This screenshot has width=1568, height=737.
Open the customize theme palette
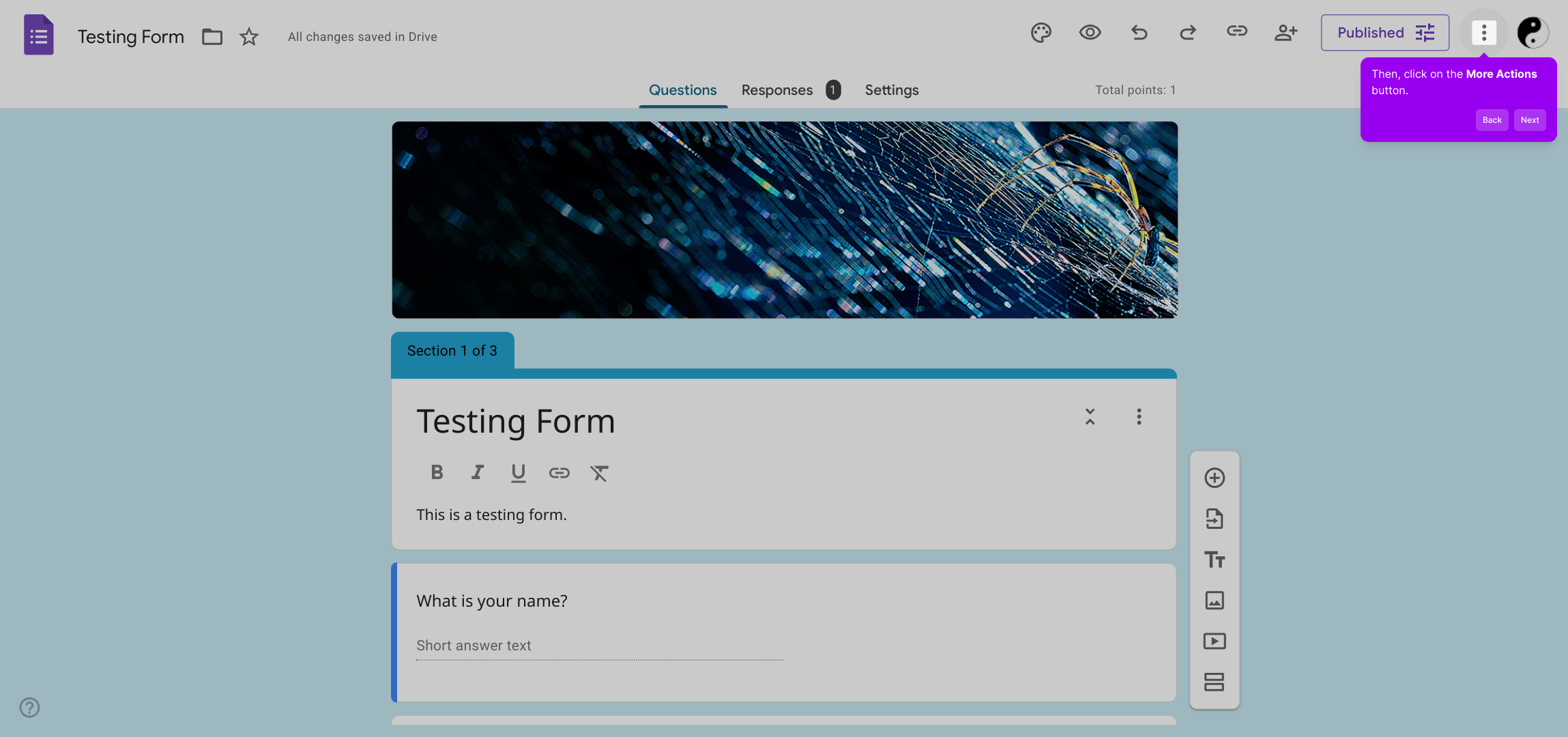coord(1041,33)
